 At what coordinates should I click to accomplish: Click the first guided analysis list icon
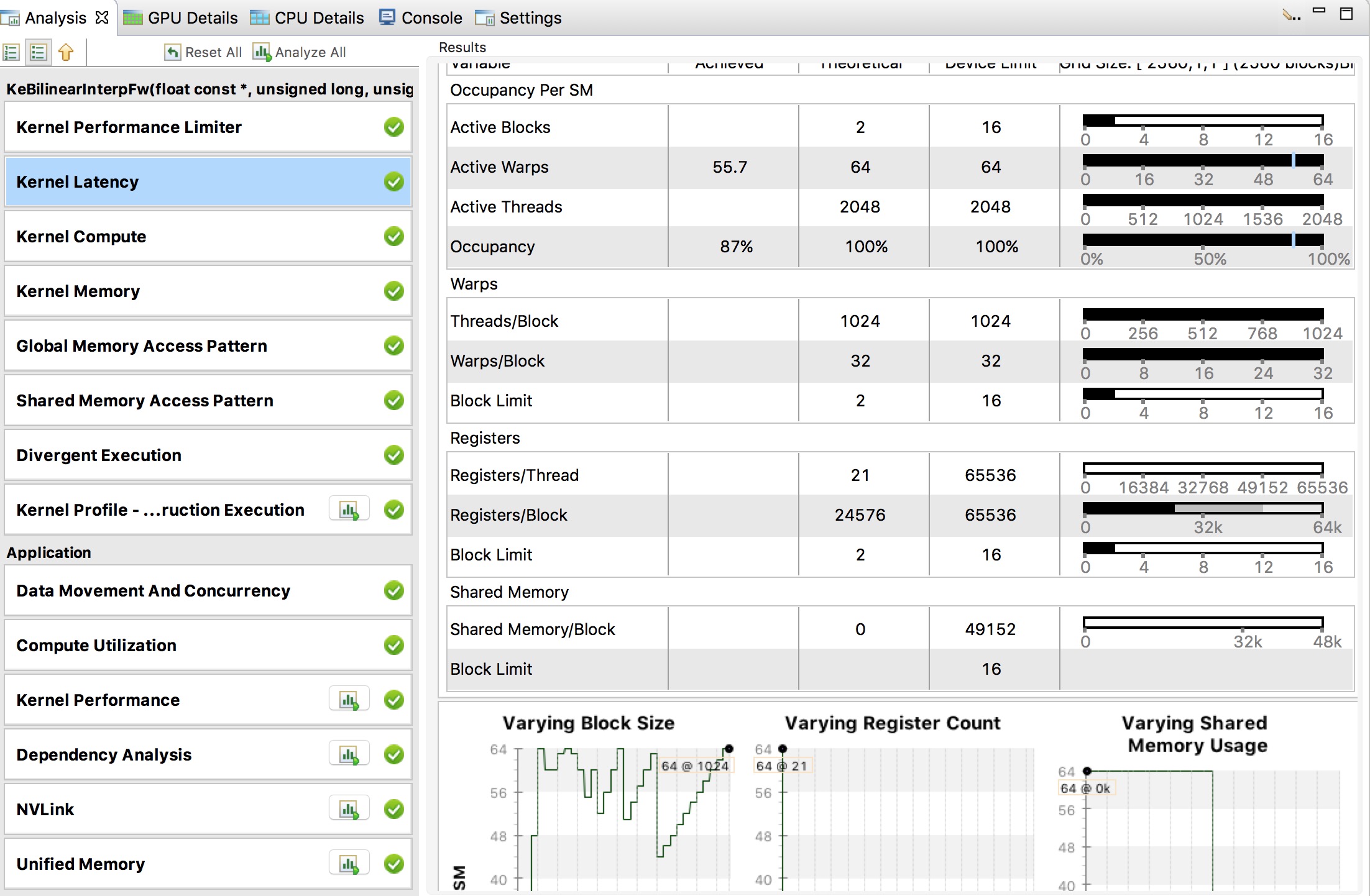[x=11, y=52]
